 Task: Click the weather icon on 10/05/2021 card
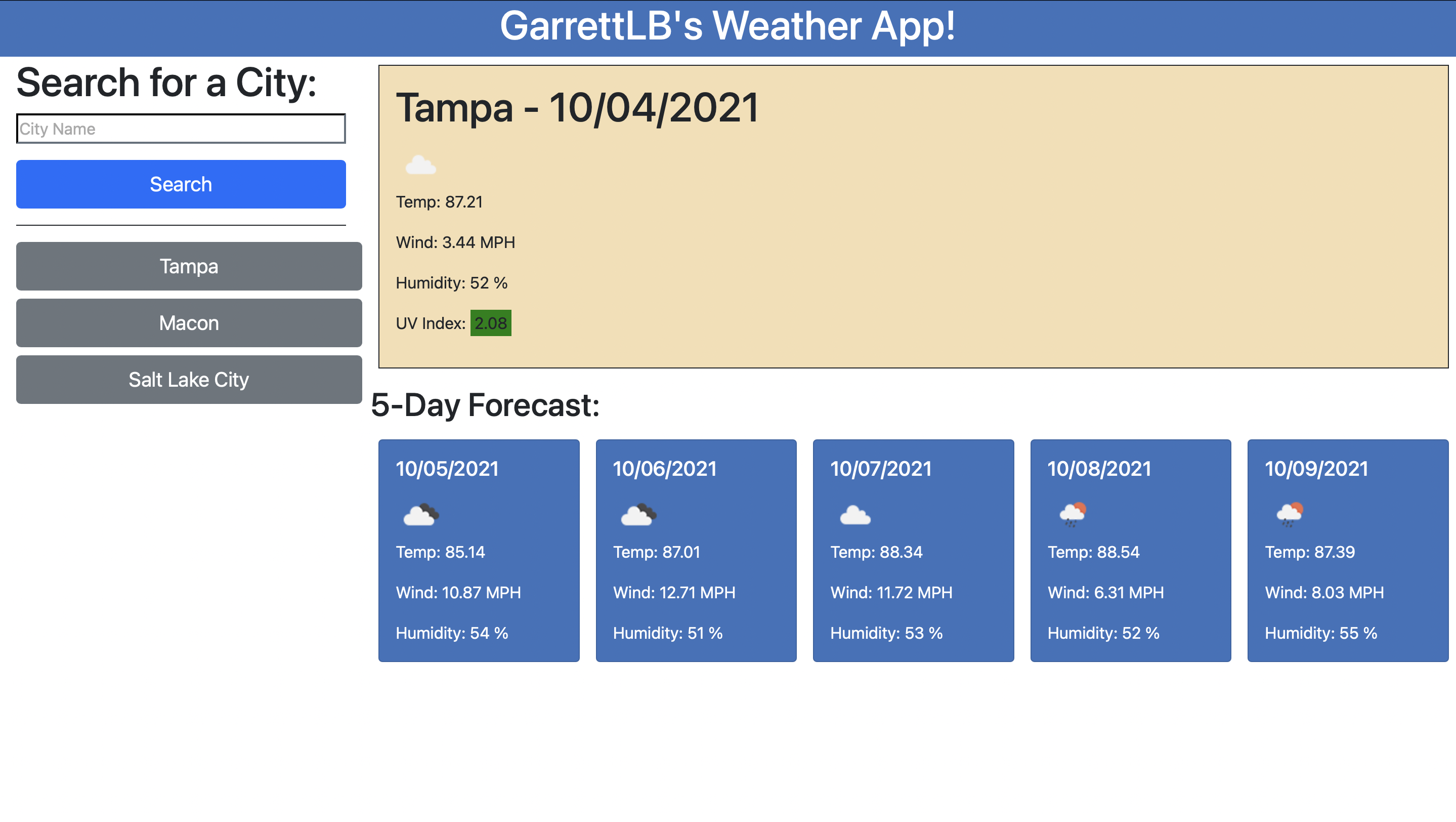click(421, 515)
